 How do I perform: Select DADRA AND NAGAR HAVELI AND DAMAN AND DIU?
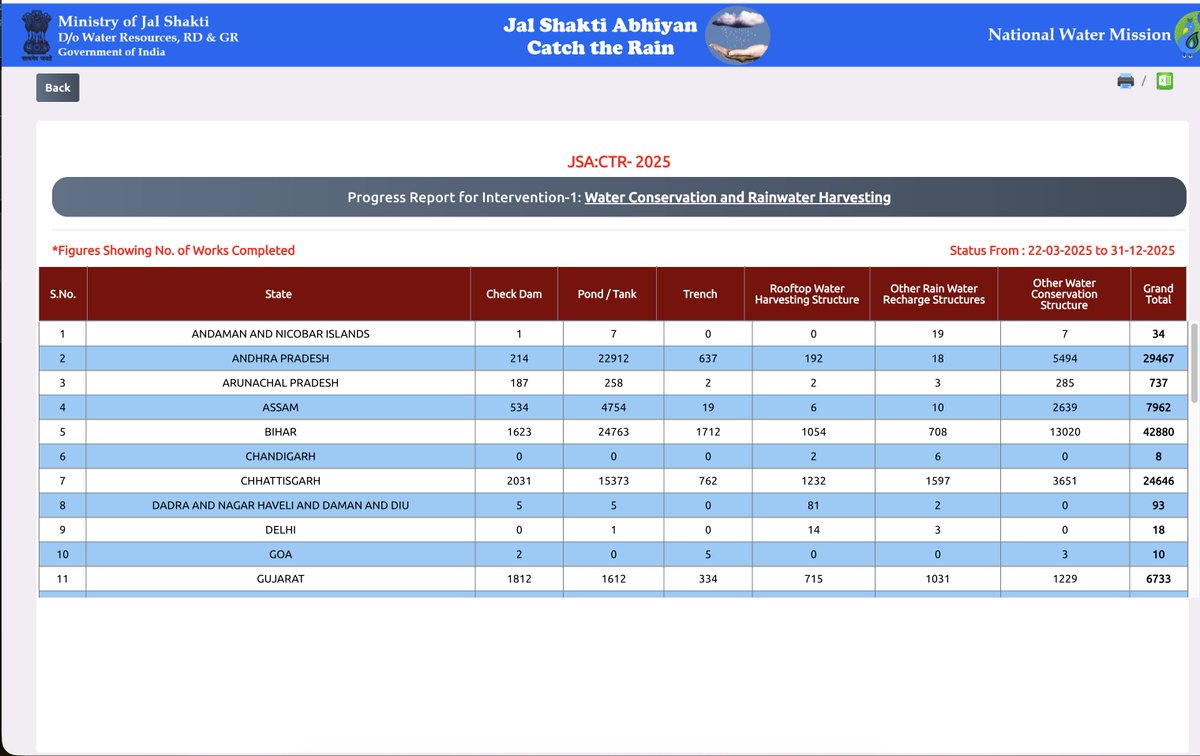pos(280,505)
